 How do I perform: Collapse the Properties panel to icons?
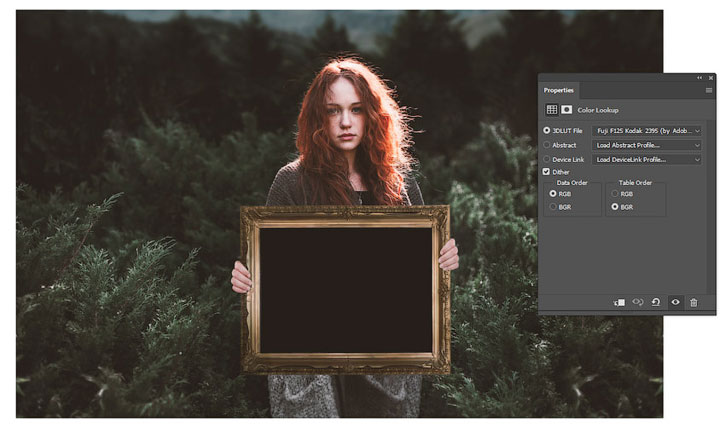(x=700, y=78)
